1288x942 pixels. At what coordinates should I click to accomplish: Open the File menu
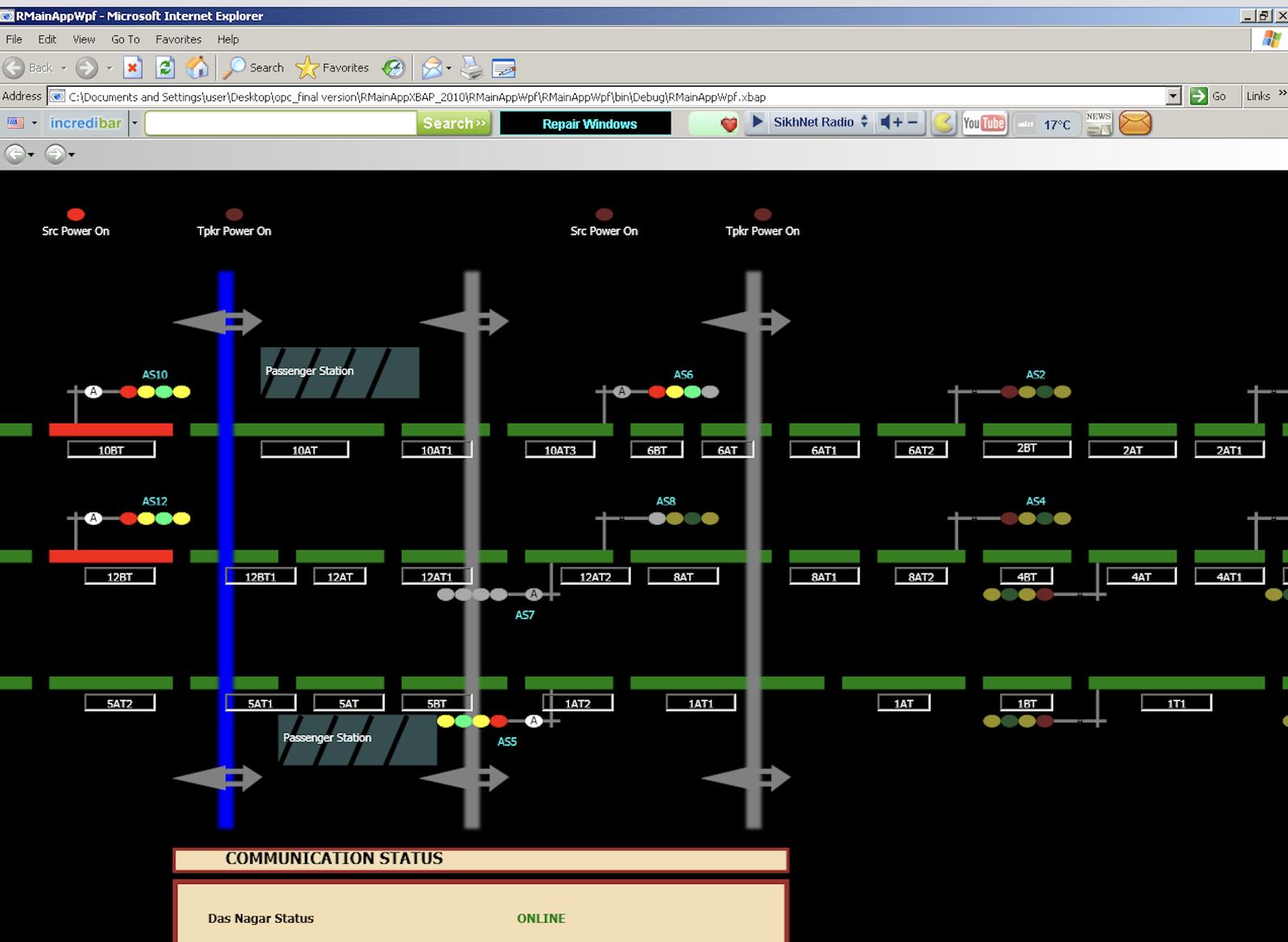(14, 39)
